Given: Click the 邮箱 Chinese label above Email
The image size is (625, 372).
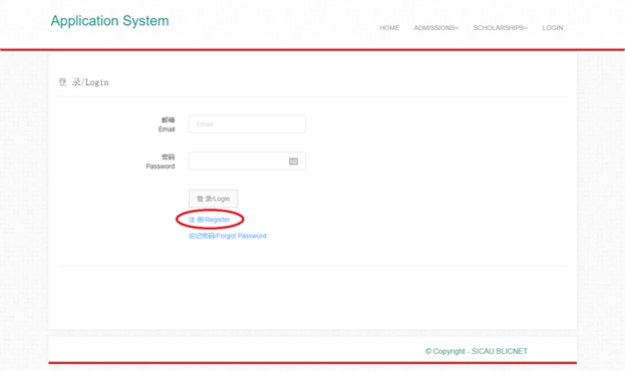Looking at the screenshot, I should point(168,120).
